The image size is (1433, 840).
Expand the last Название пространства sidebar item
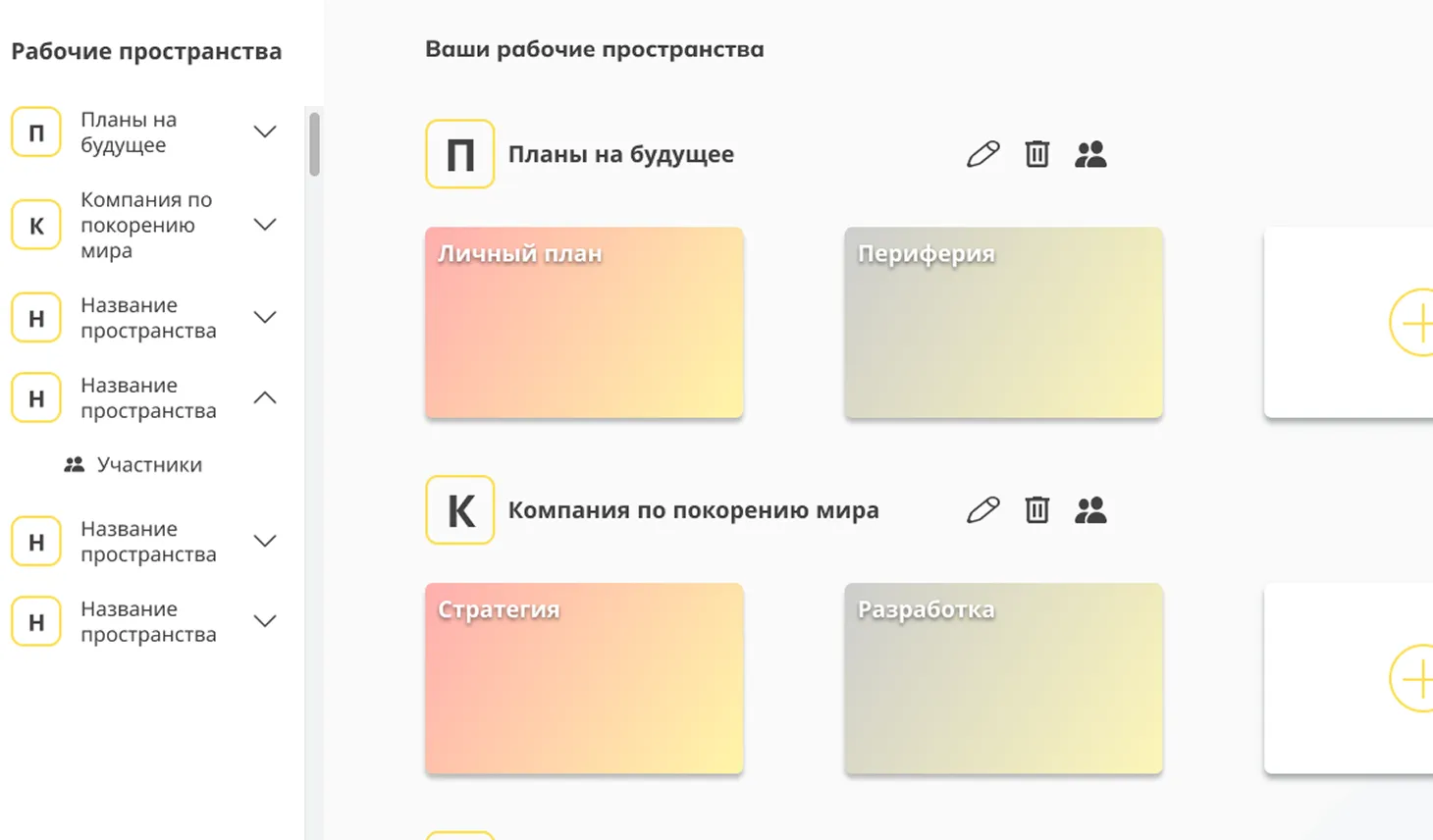(265, 621)
